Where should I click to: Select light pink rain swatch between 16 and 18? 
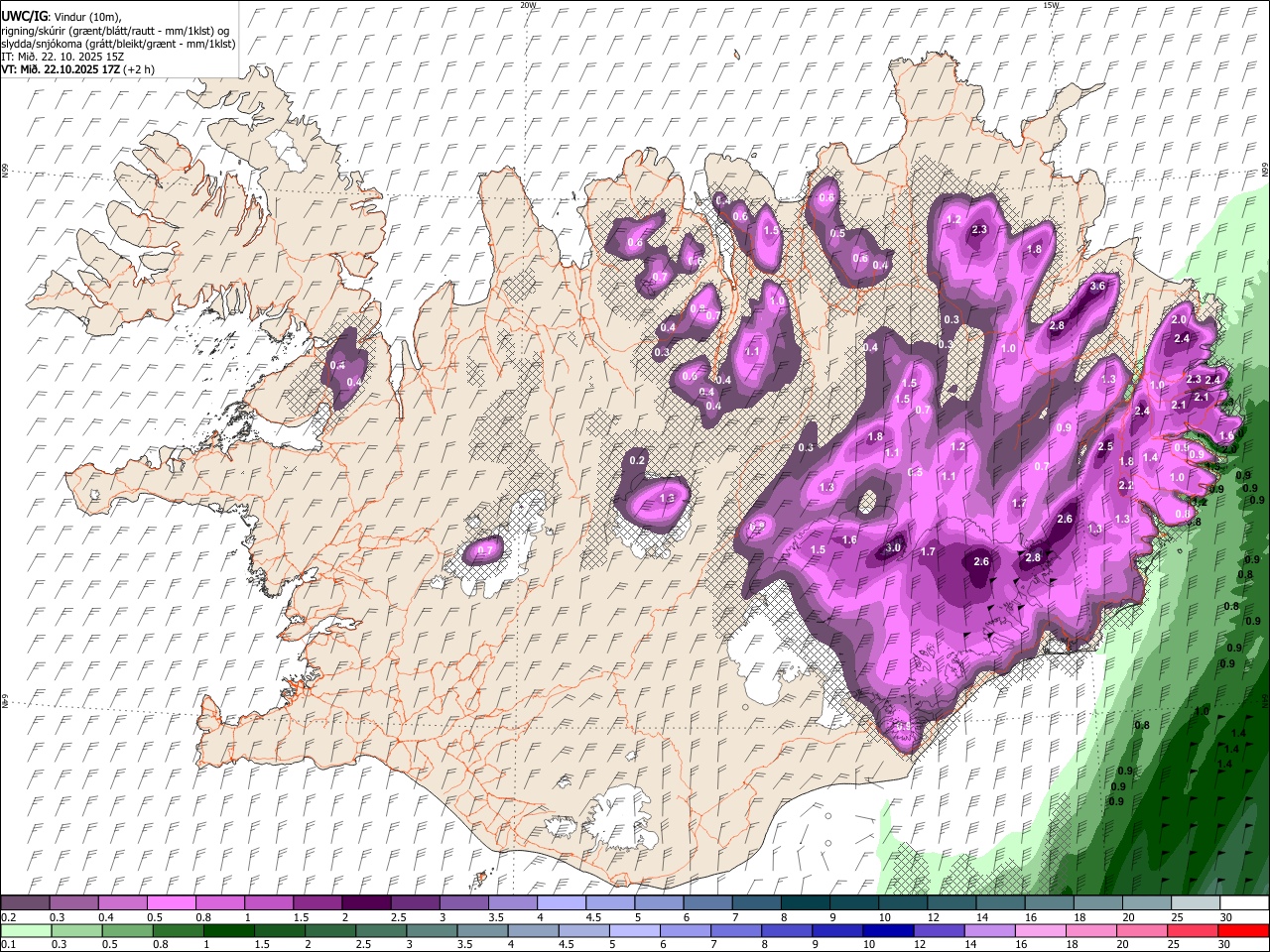pos(1040,931)
